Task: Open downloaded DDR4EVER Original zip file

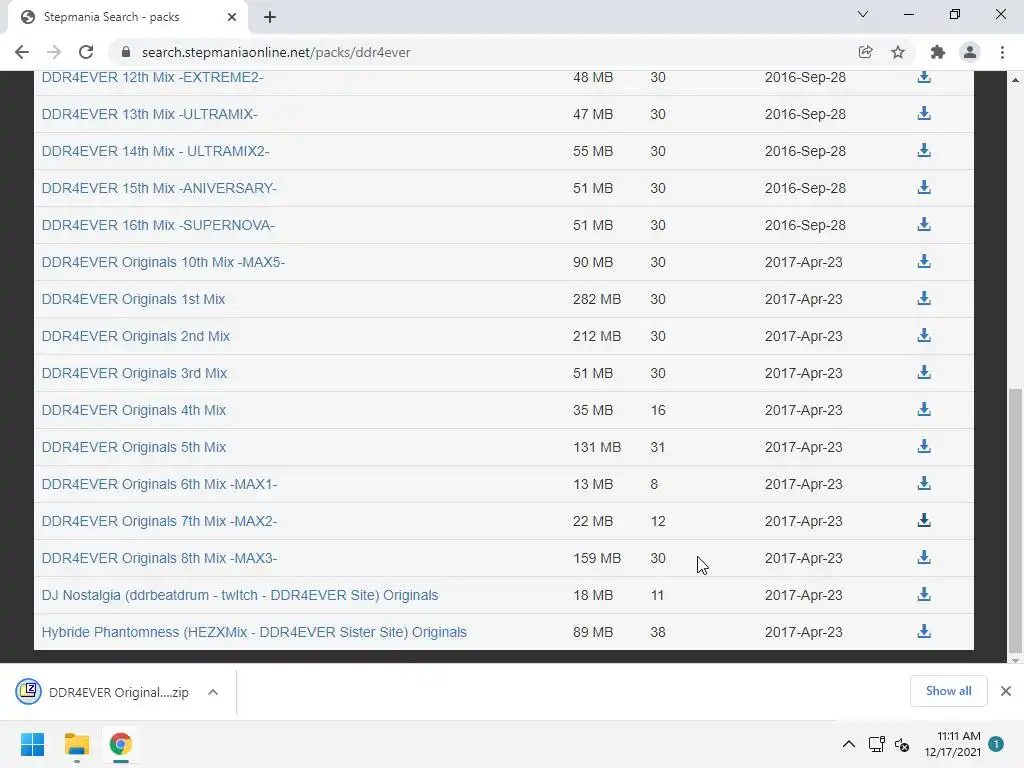Action: (103, 692)
